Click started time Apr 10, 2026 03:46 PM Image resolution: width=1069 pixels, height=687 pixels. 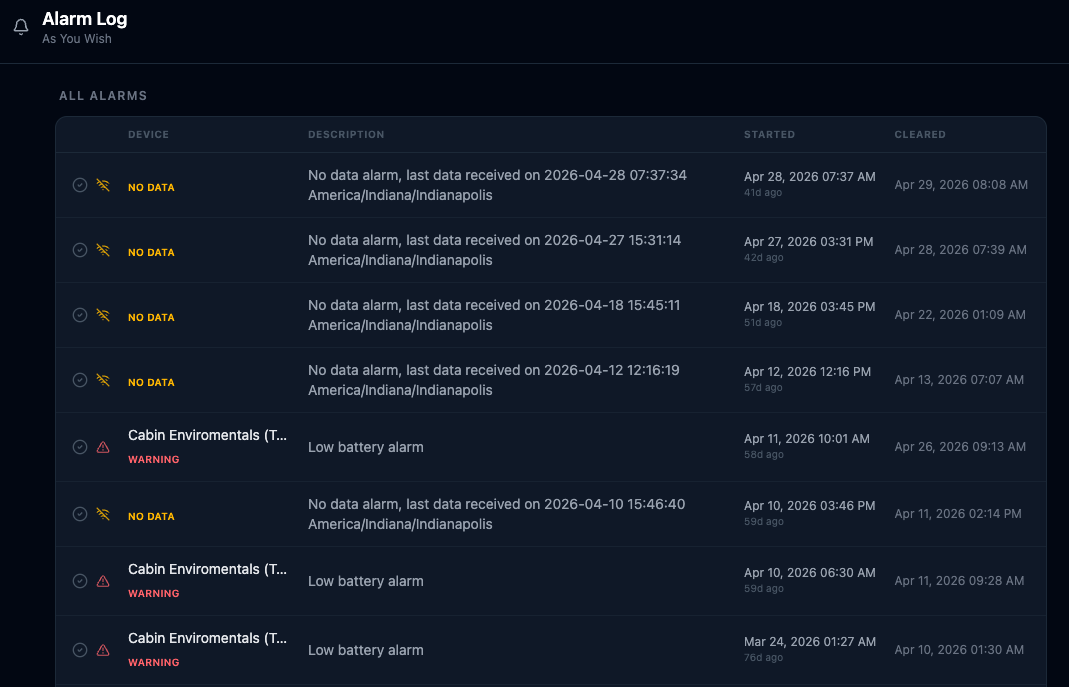[810, 506]
